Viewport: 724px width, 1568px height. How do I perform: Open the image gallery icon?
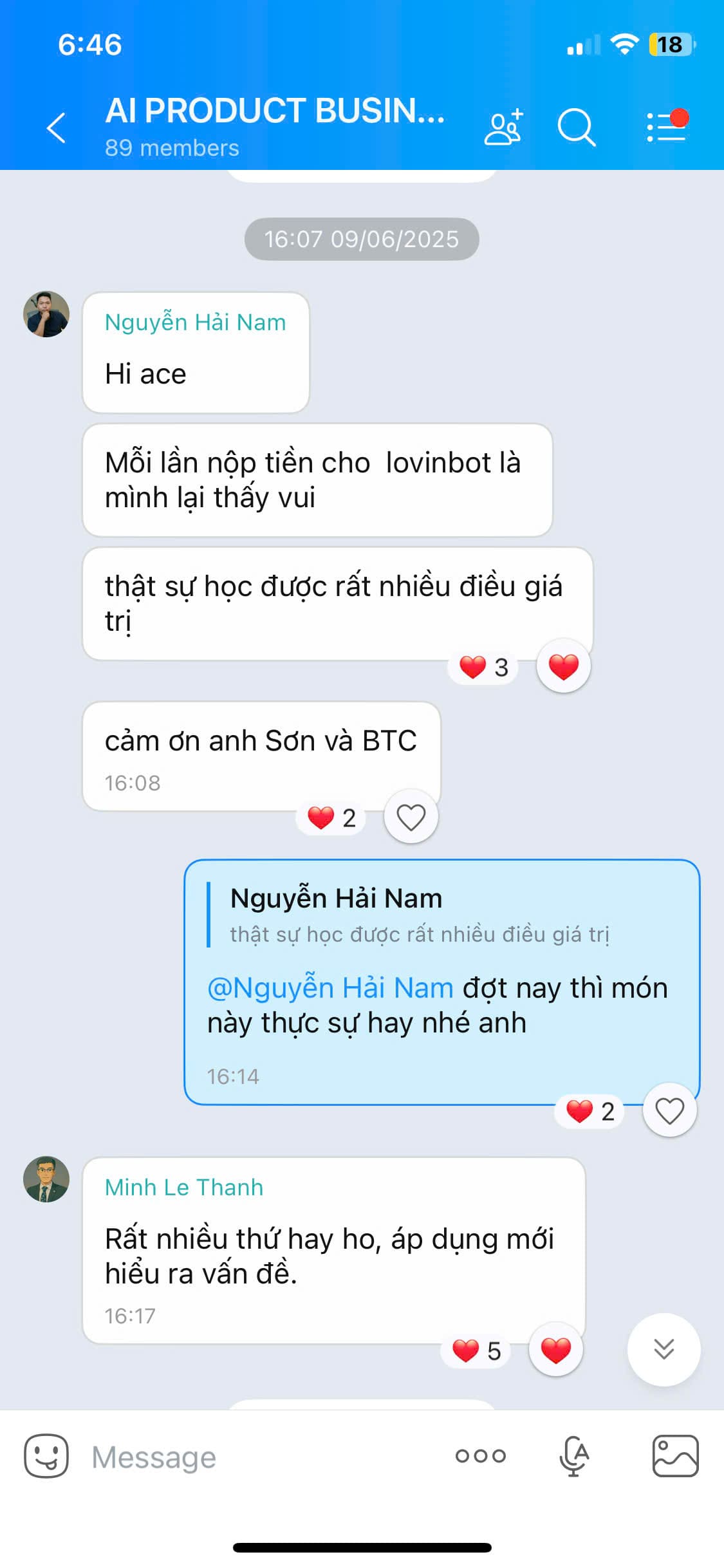(675, 1456)
